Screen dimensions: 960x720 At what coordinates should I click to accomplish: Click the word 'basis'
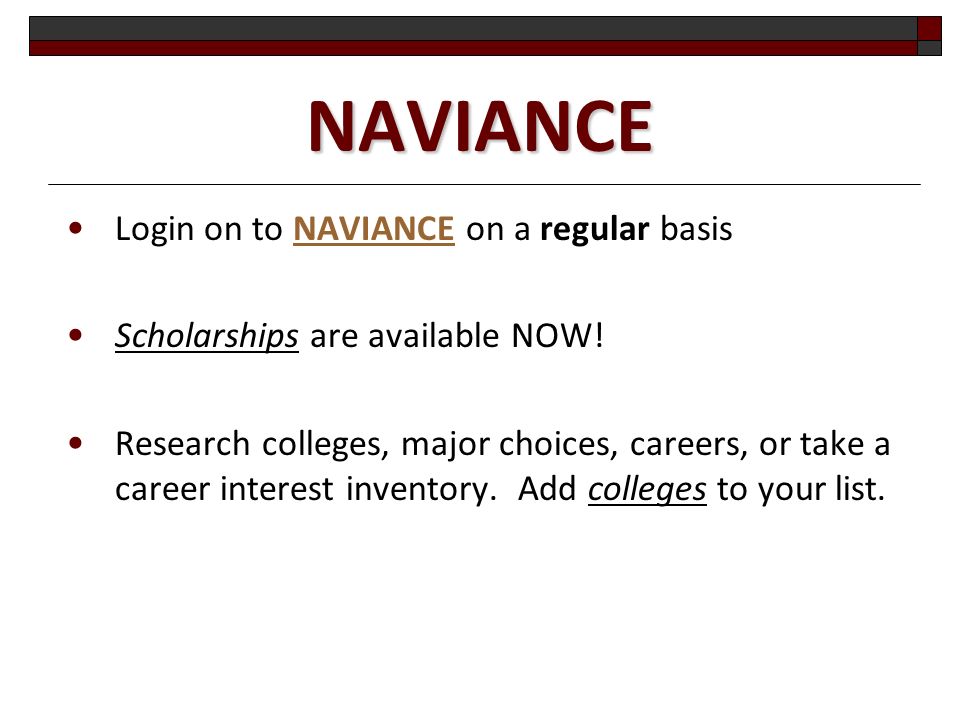(696, 230)
